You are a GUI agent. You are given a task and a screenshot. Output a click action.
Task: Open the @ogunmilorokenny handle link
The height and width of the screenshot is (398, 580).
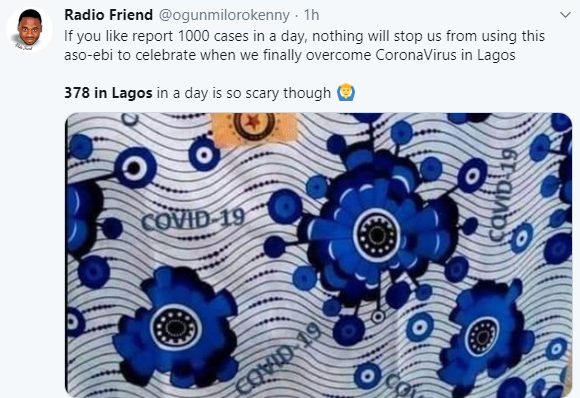pyautogui.click(x=224, y=16)
